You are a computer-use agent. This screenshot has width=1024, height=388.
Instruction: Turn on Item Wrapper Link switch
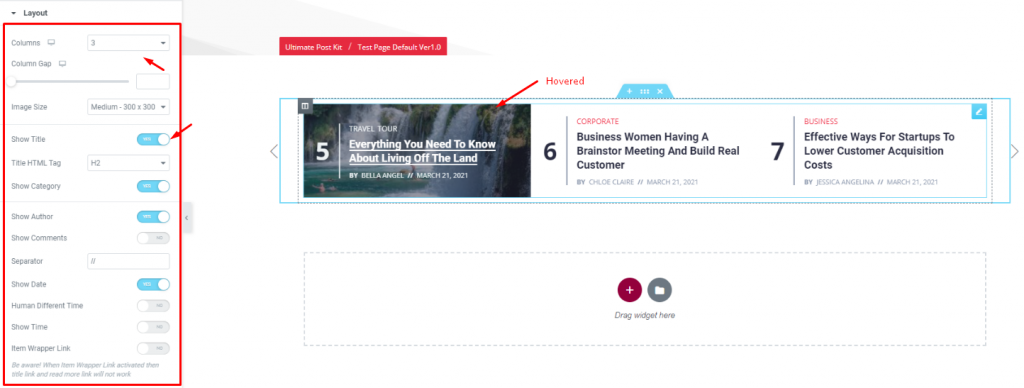[x=153, y=348]
